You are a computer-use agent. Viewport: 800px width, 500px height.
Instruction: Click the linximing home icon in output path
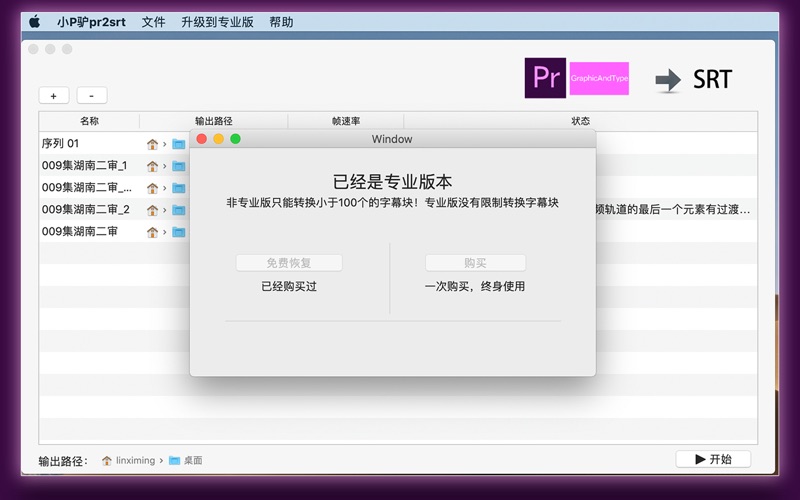pos(107,461)
